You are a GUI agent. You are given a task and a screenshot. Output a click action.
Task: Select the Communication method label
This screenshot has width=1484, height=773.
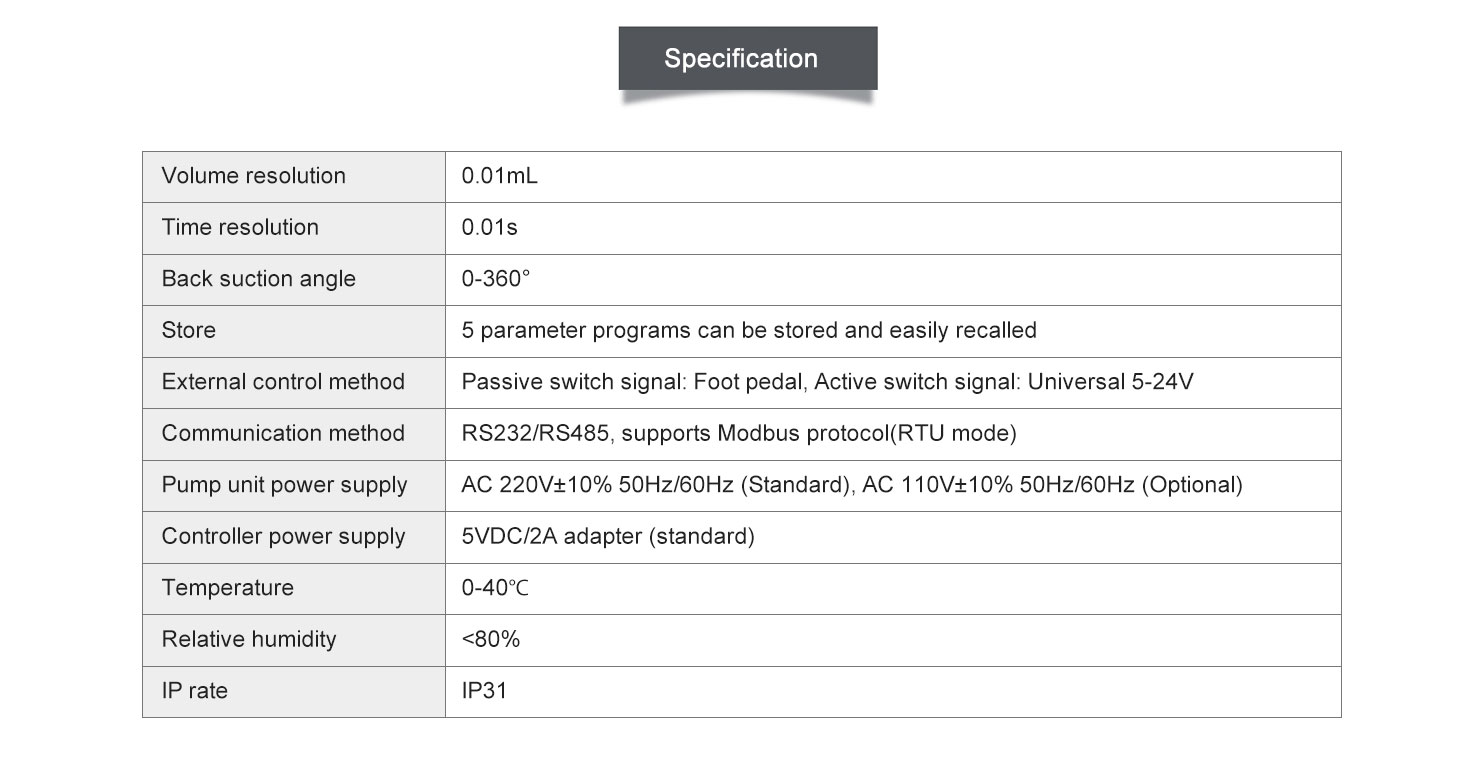coord(283,433)
